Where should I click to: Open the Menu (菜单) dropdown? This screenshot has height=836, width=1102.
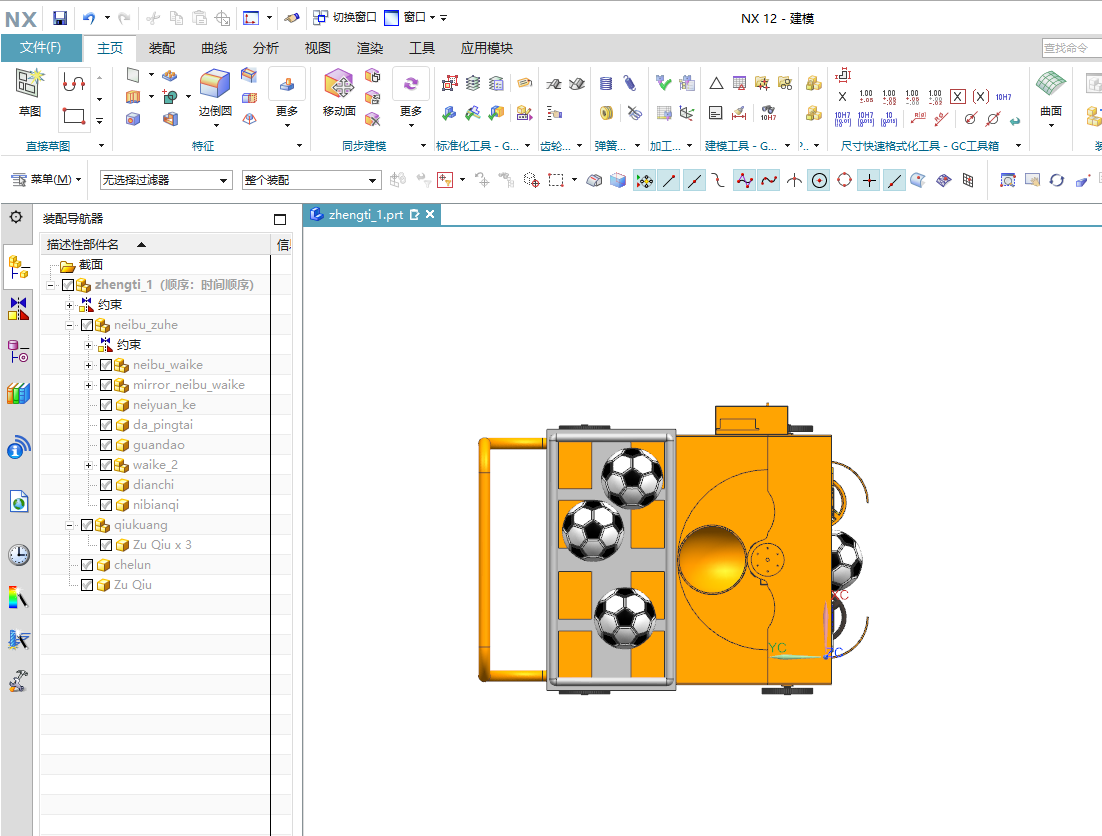[47, 180]
